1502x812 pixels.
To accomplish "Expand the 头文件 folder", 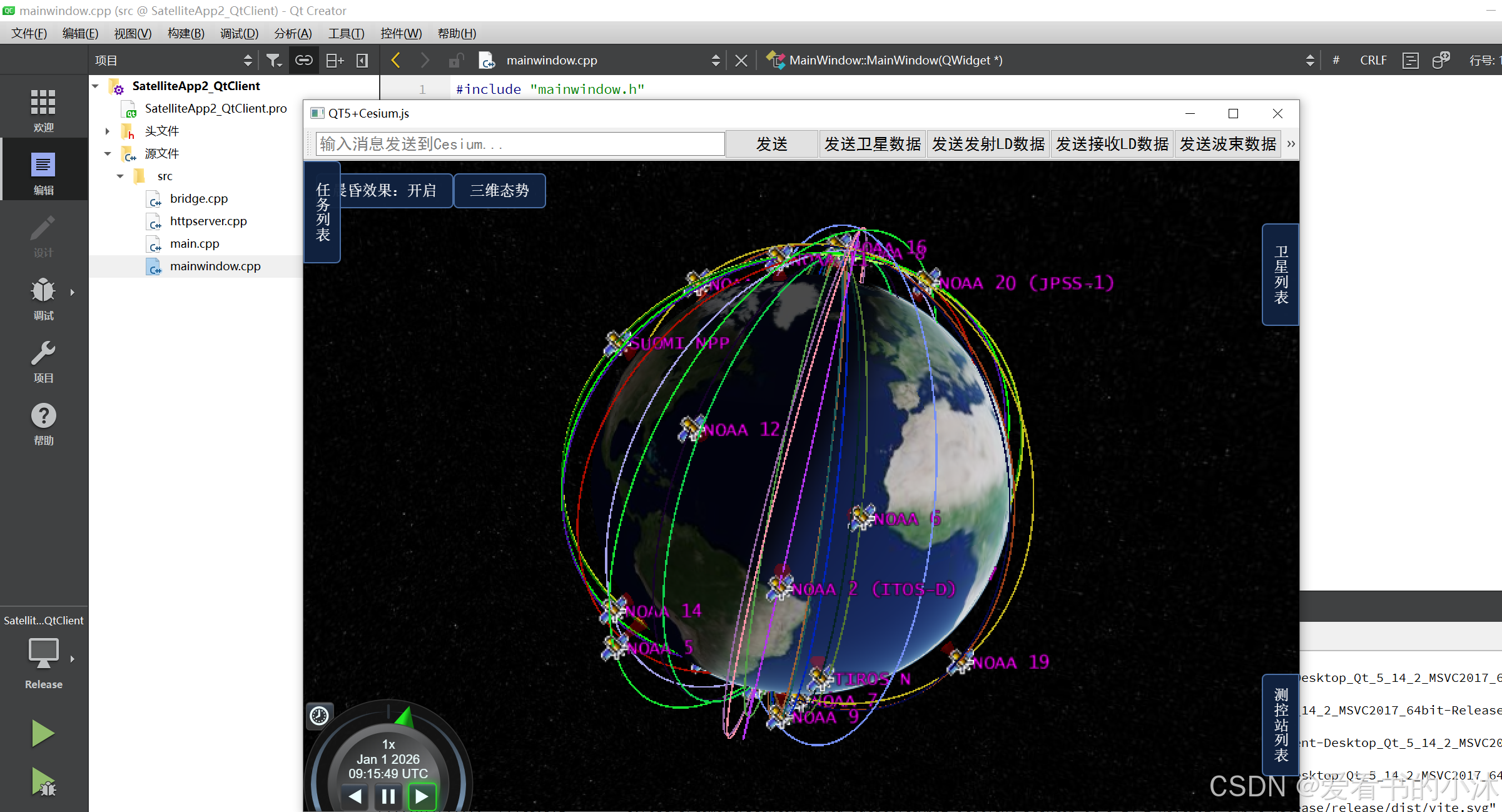I will coord(108,131).
